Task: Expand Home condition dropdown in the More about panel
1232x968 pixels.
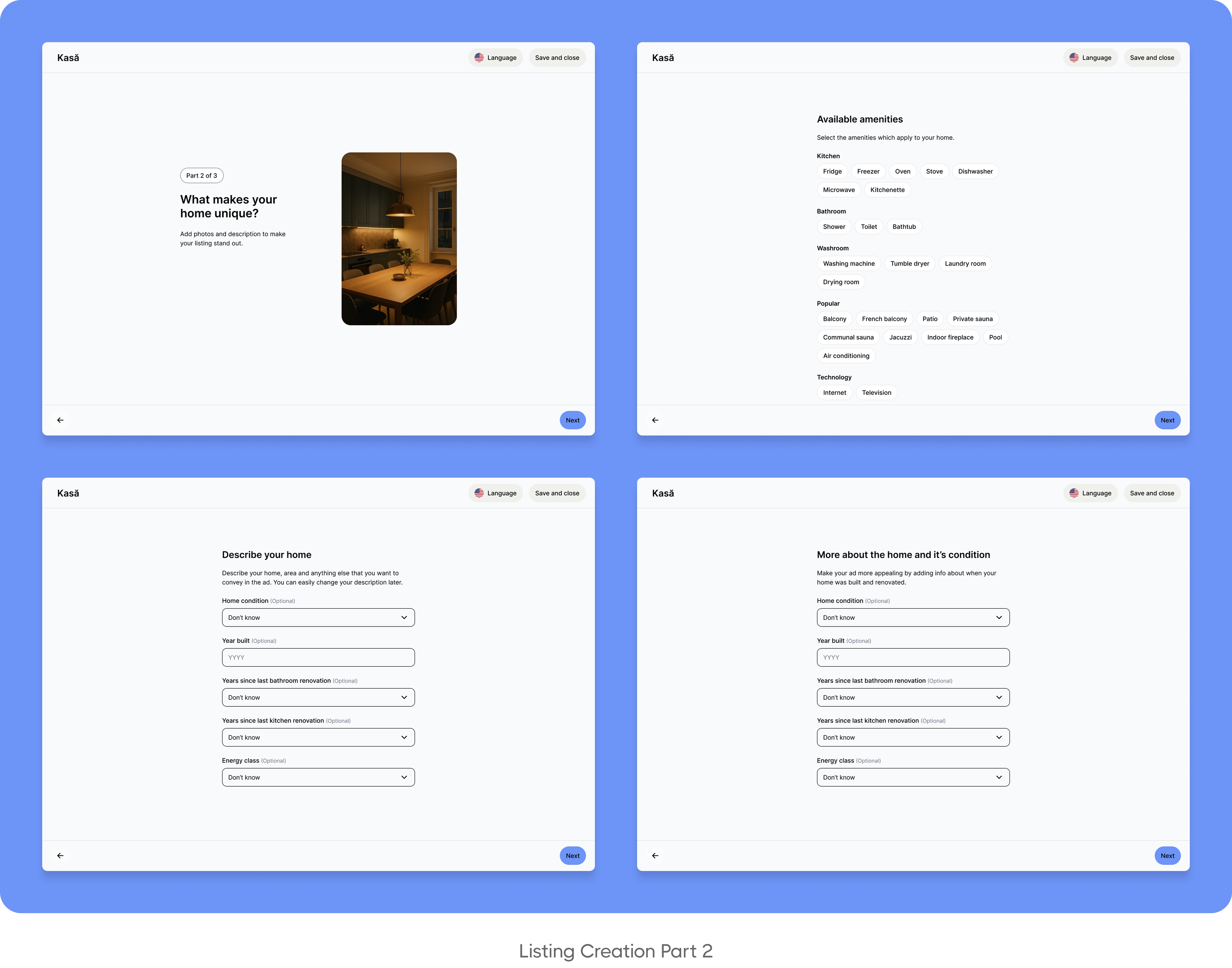Action: coord(913,617)
